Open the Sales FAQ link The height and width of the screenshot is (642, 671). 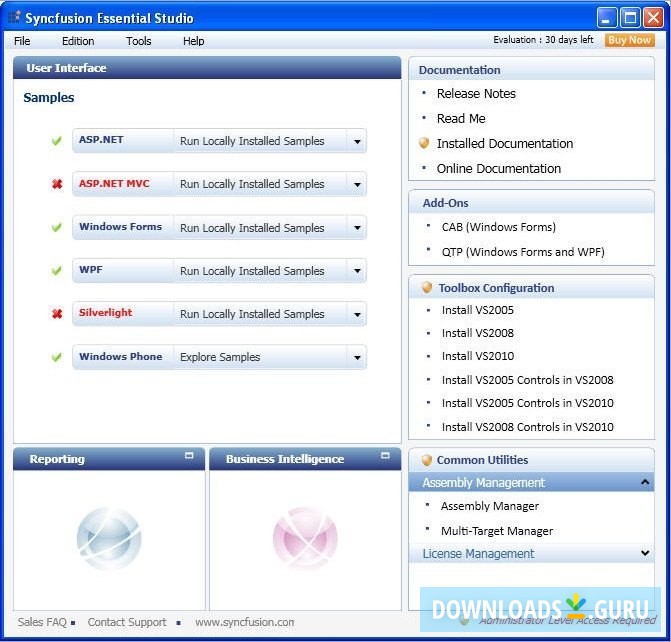pos(42,622)
